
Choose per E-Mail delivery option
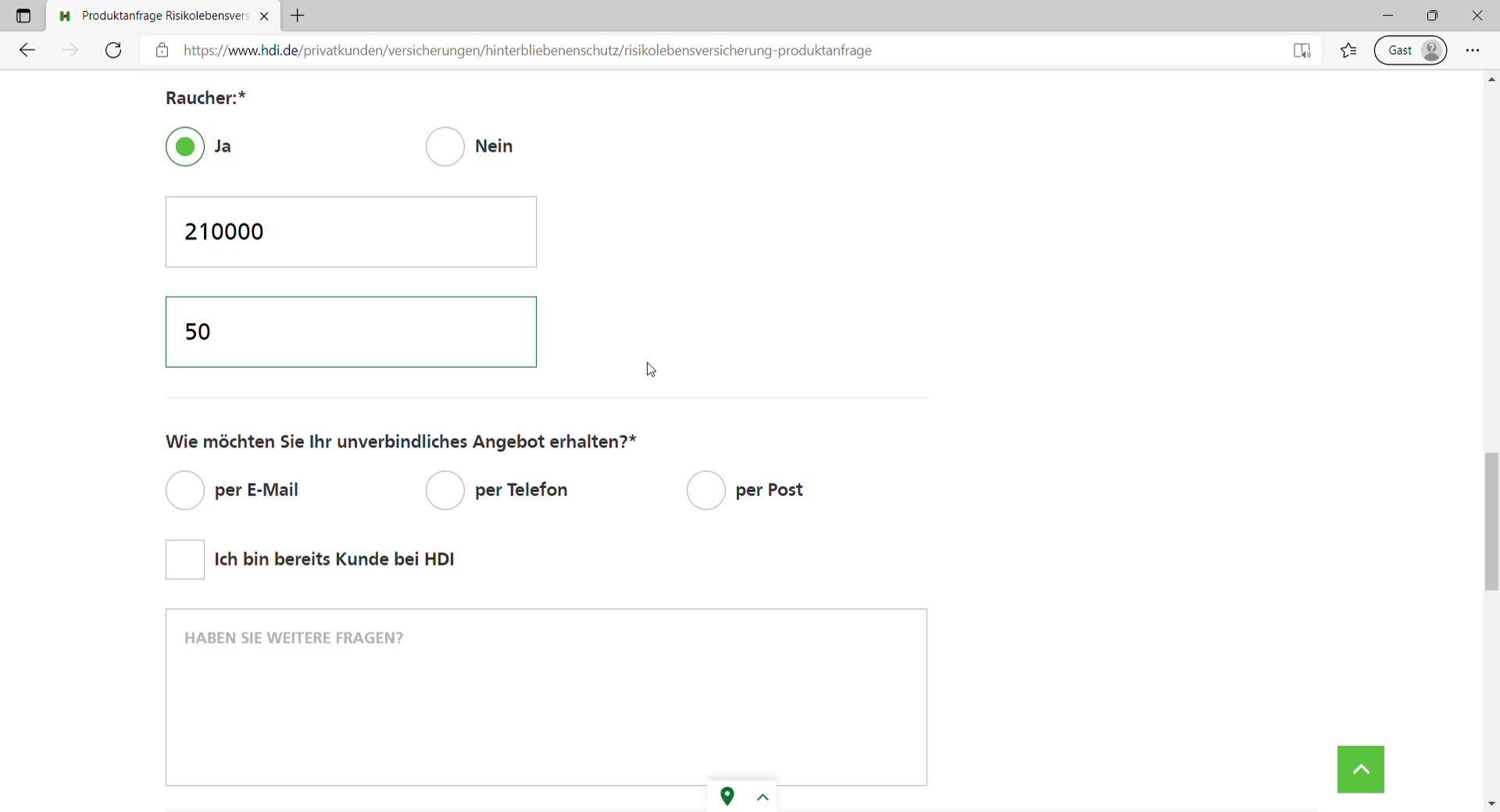pos(185,490)
